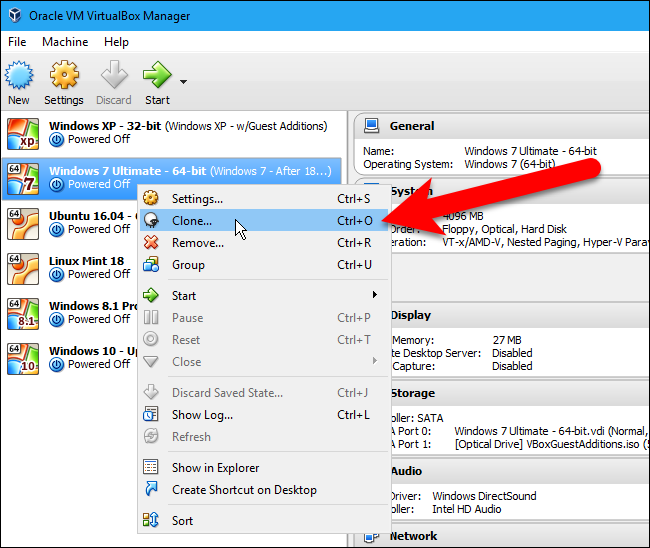Click the Show in Explorer list icon
Viewport: 650px width, 548px height.
coord(150,467)
